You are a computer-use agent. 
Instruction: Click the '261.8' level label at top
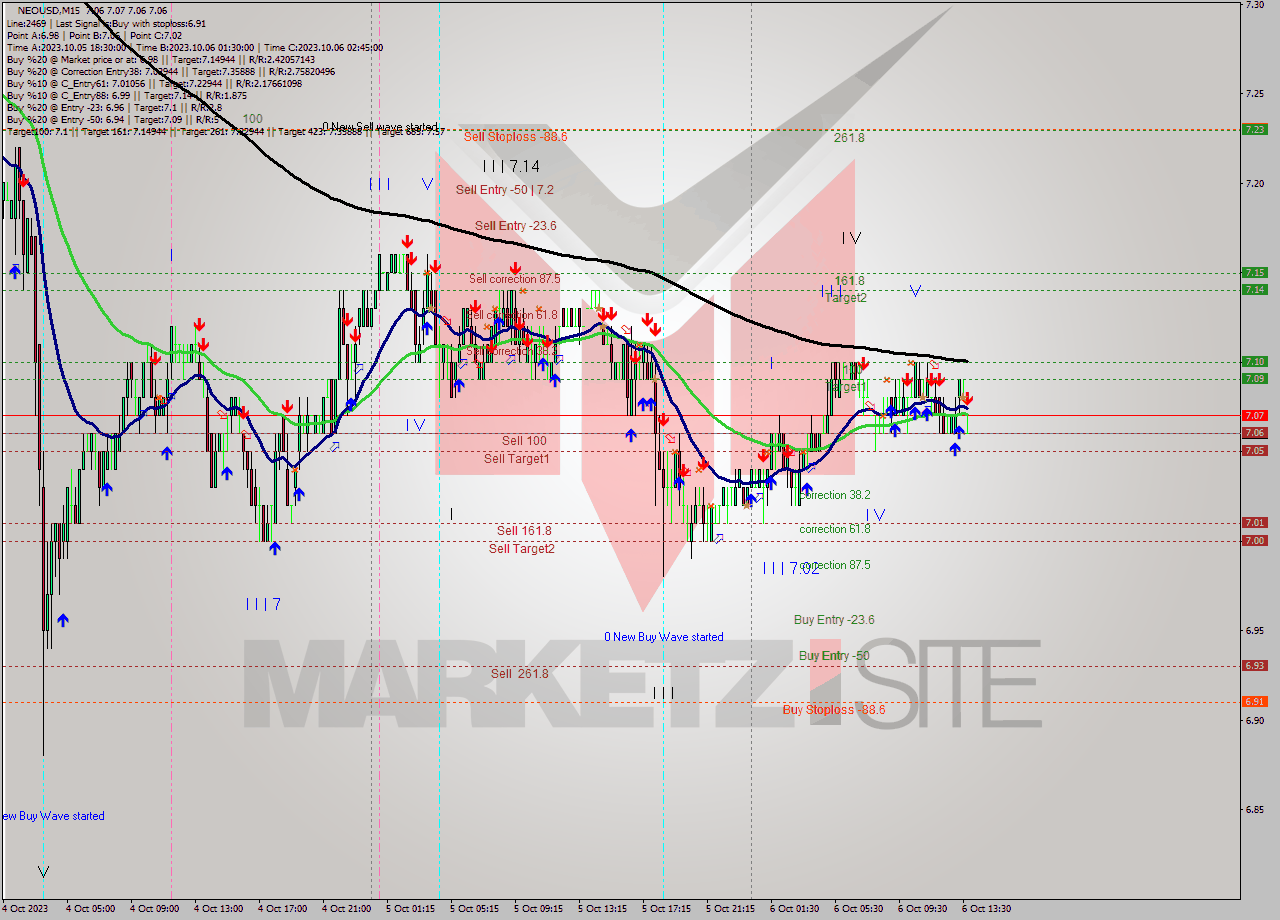849,138
